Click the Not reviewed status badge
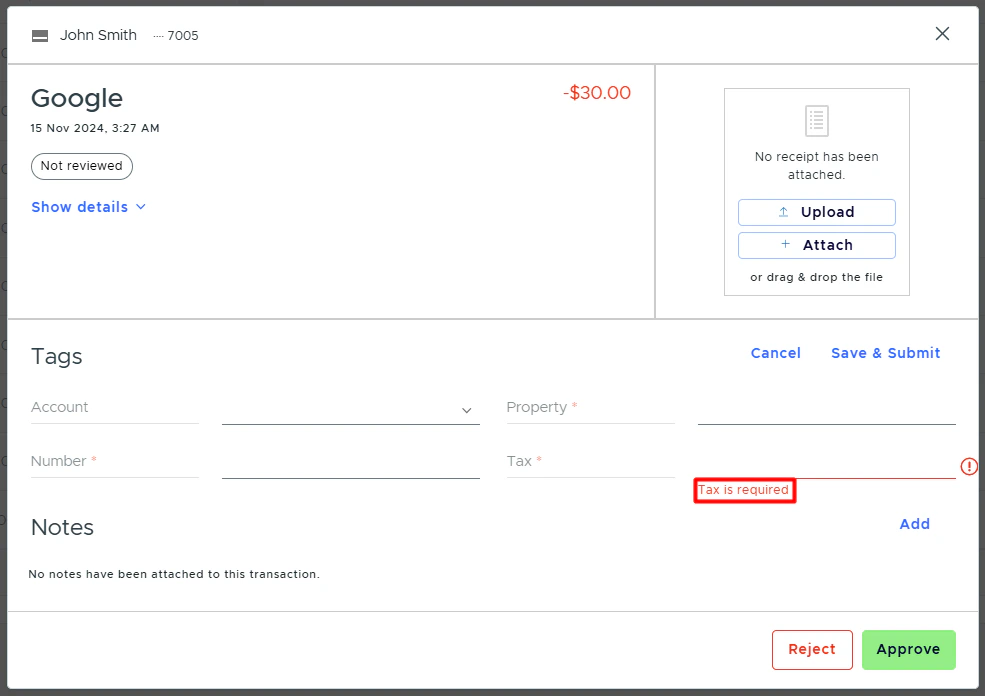This screenshot has width=985, height=696. click(81, 166)
